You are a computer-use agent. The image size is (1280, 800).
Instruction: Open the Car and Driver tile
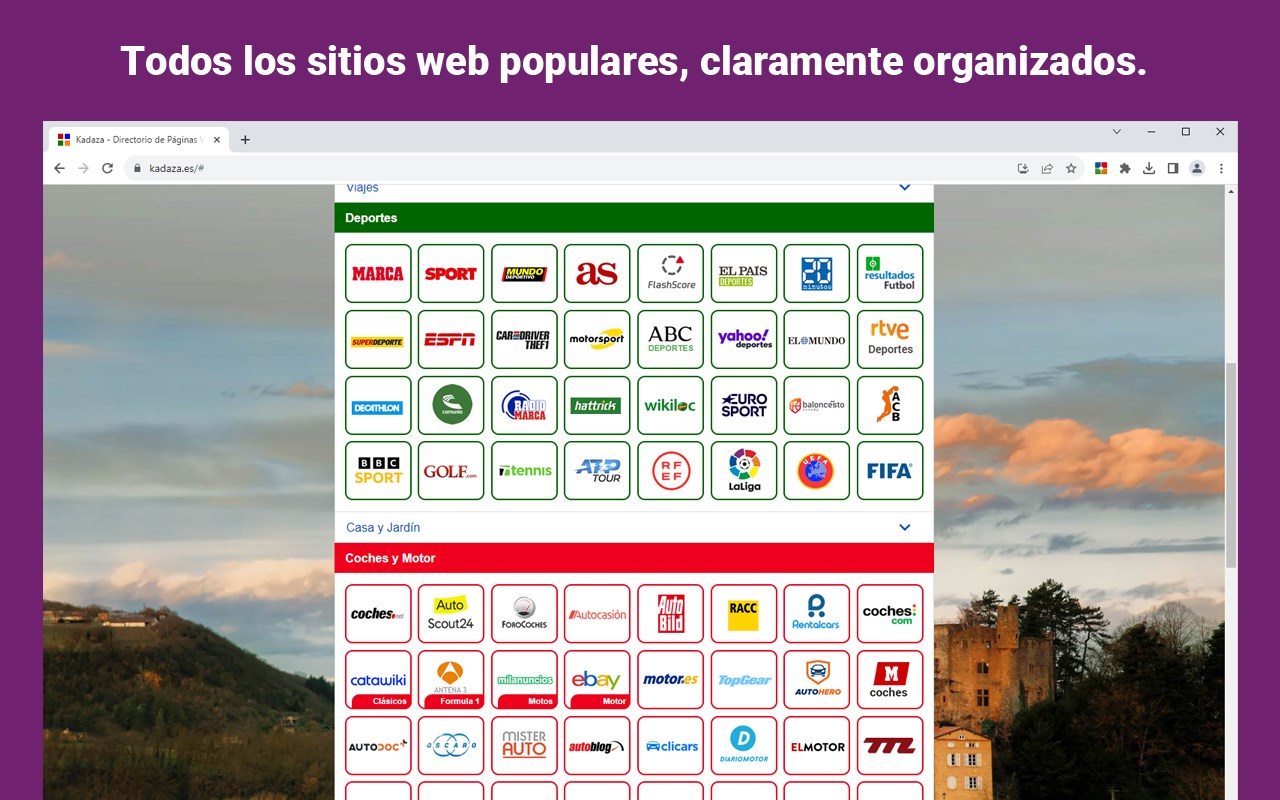(x=524, y=339)
